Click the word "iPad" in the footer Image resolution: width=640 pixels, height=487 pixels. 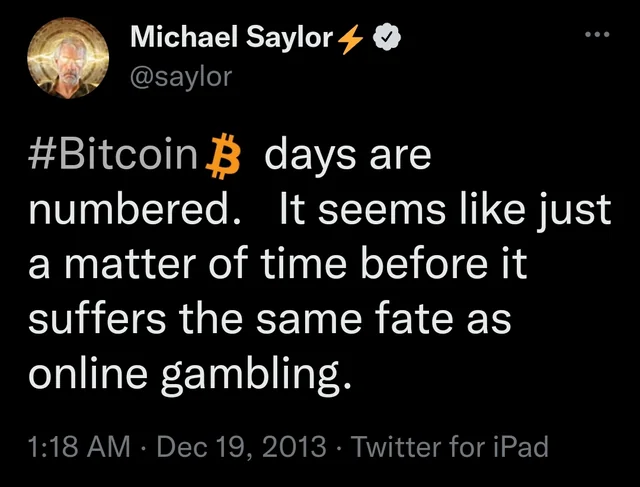[x=520, y=446]
